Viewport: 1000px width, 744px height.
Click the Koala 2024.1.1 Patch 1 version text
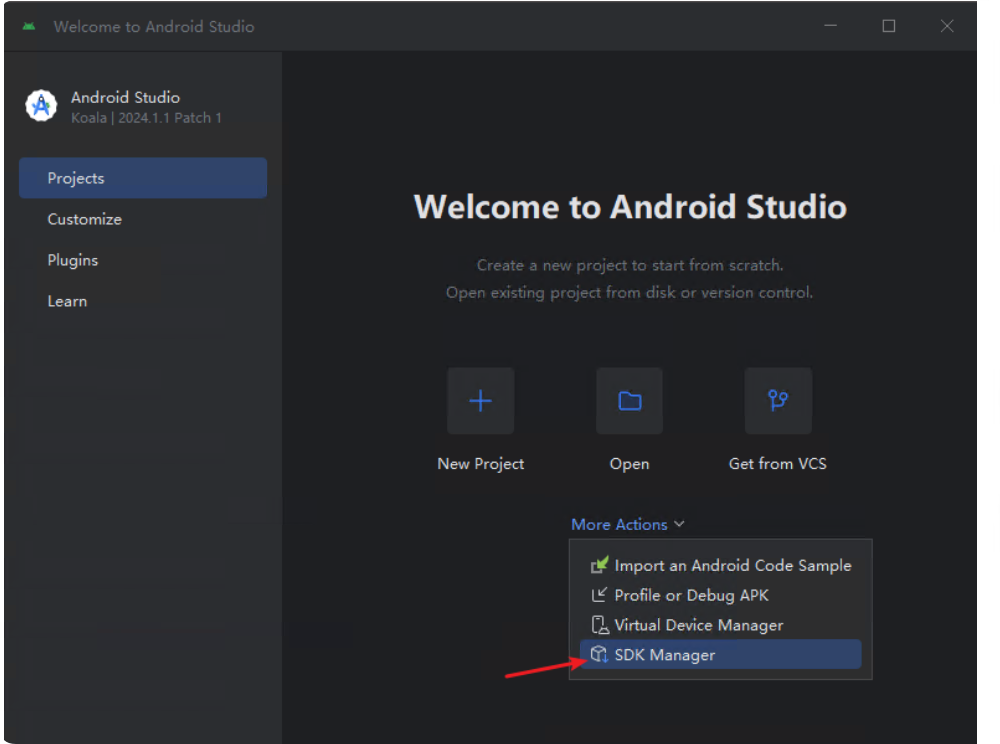click(146, 118)
